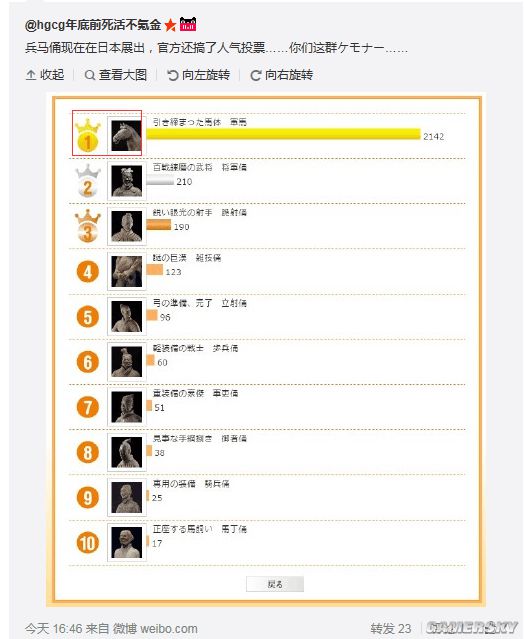Open the 微博 weibo.com source link
The height and width of the screenshot is (639, 524).
point(155,628)
